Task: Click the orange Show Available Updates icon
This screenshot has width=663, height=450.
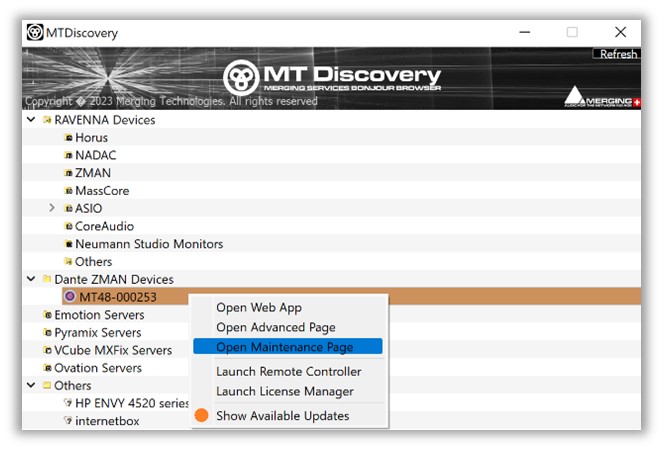Action: point(201,415)
